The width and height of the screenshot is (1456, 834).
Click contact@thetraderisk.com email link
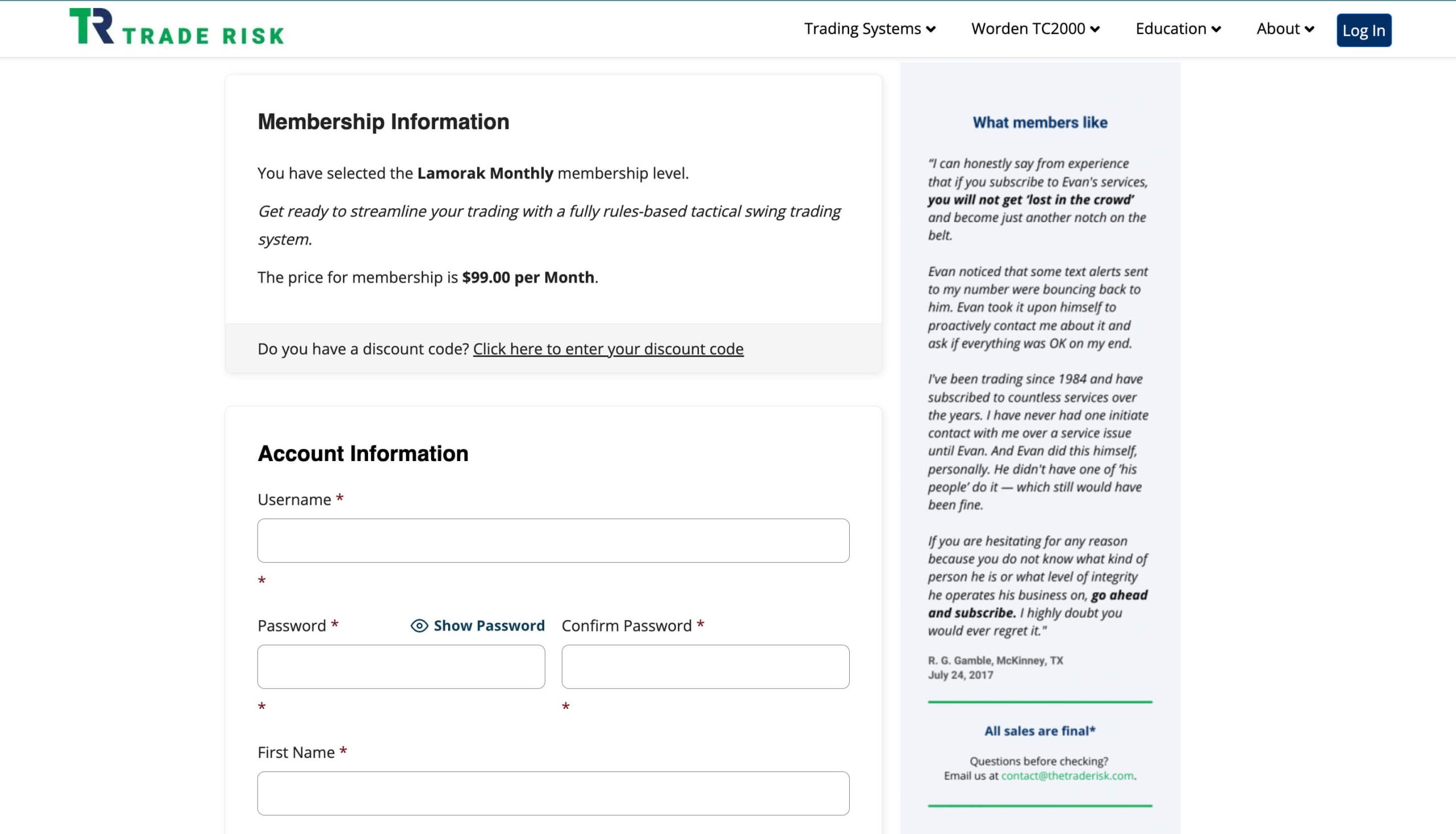click(1068, 775)
